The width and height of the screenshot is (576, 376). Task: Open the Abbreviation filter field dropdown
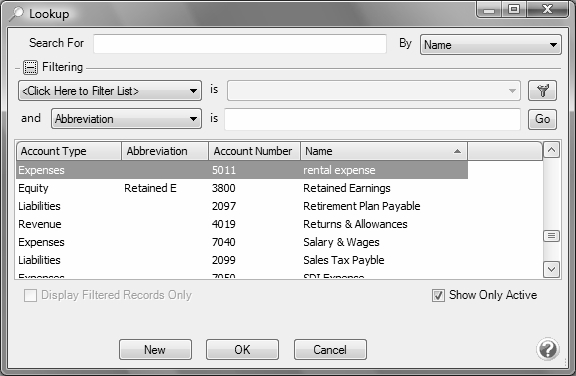pos(126,119)
